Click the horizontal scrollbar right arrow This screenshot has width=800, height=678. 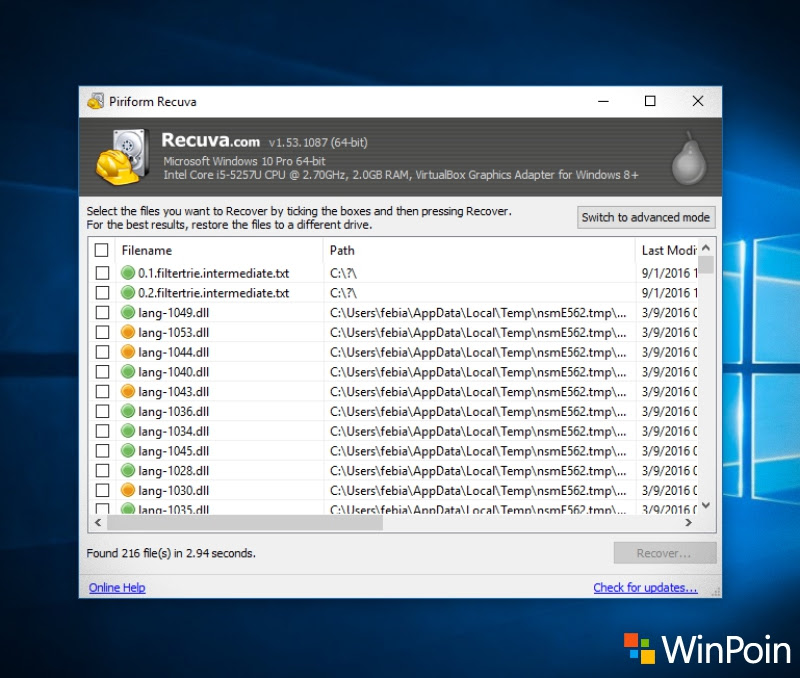click(x=689, y=522)
